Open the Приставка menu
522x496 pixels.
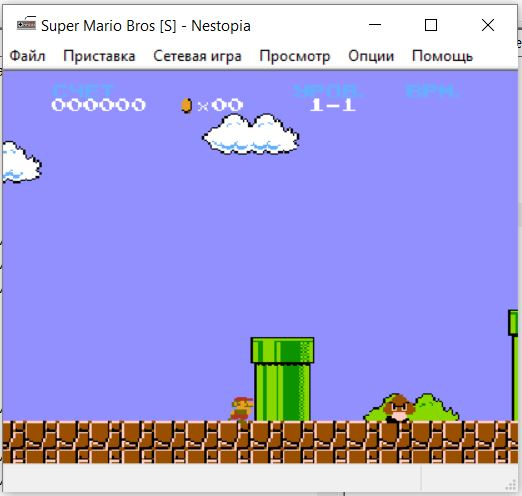tap(99, 56)
